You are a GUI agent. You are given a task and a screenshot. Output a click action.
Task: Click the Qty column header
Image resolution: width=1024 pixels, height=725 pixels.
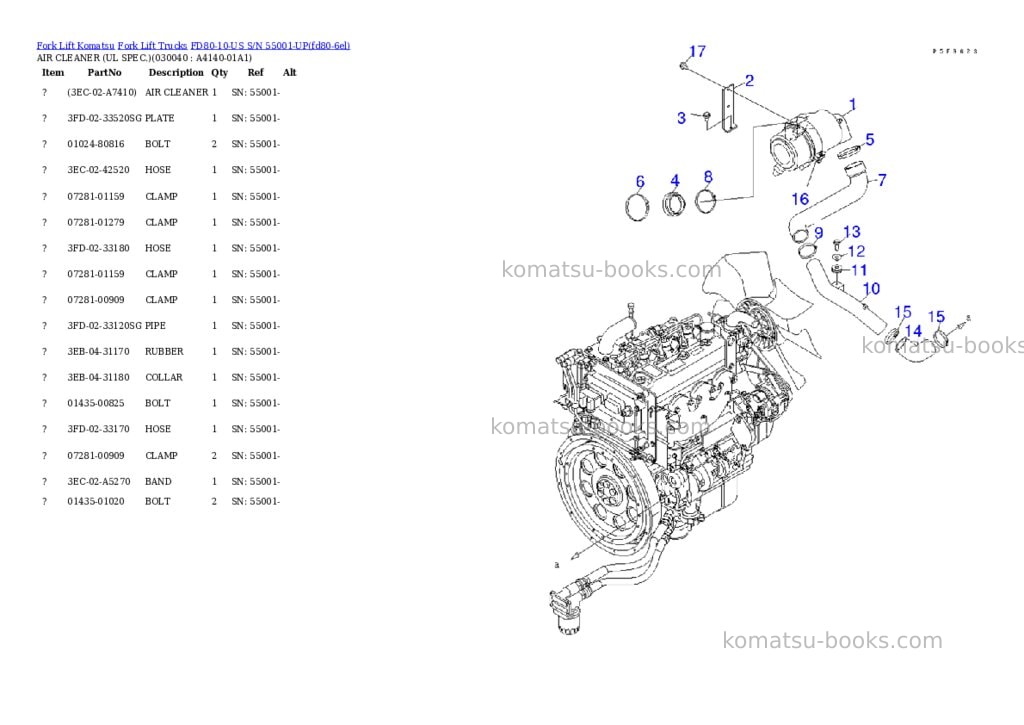[219, 72]
